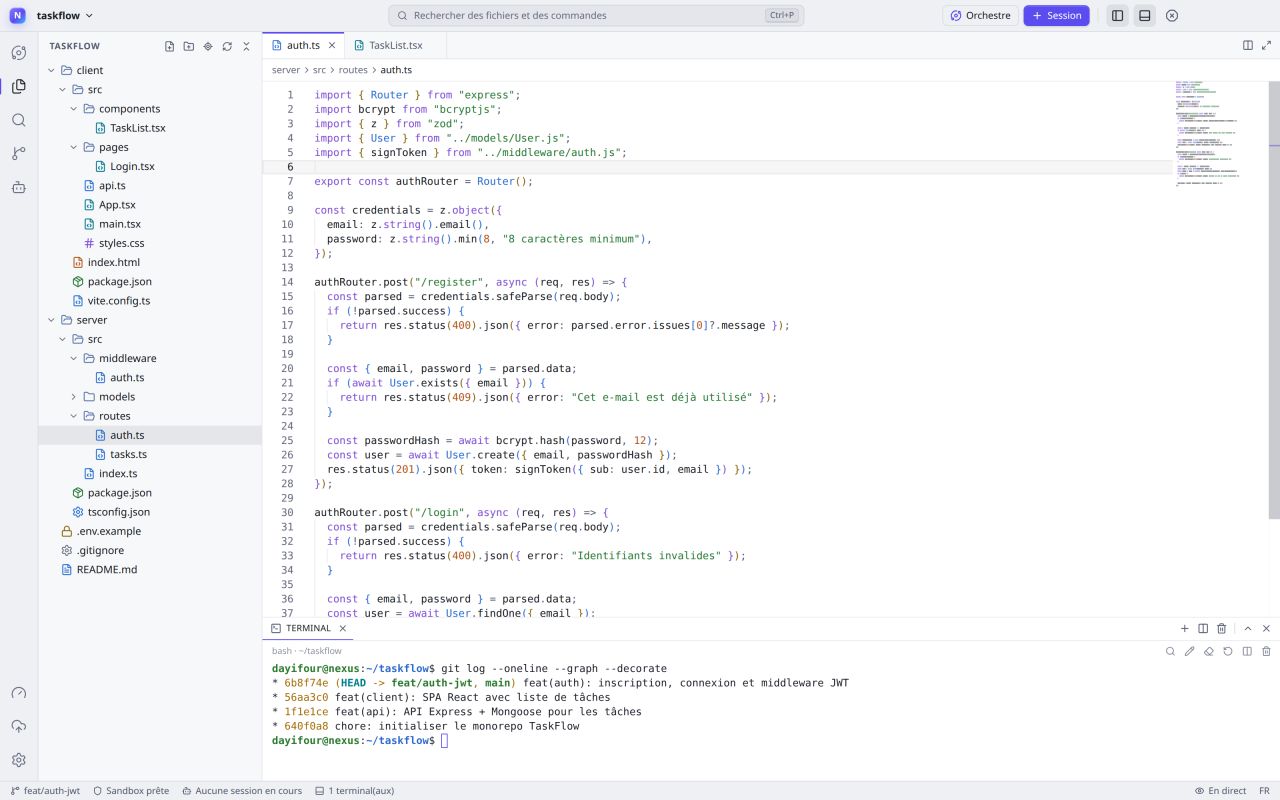Image resolution: width=1280 pixels, height=800 pixels.
Task: Create a new file in TASKFLOW explorer
Action: tap(169, 46)
